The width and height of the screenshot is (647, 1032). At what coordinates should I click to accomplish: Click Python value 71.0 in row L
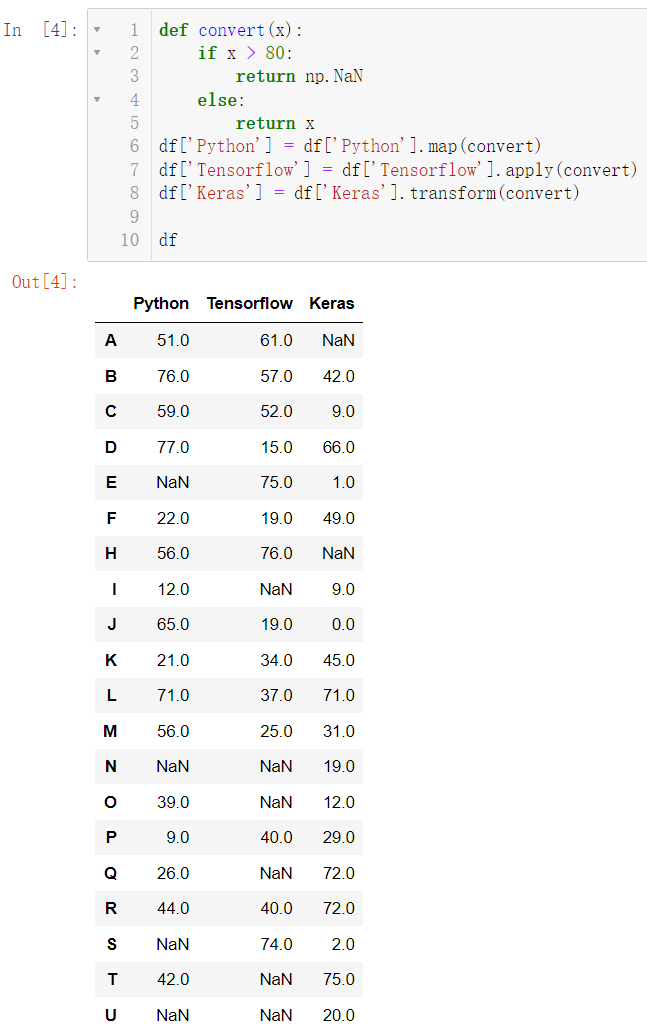click(173, 695)
